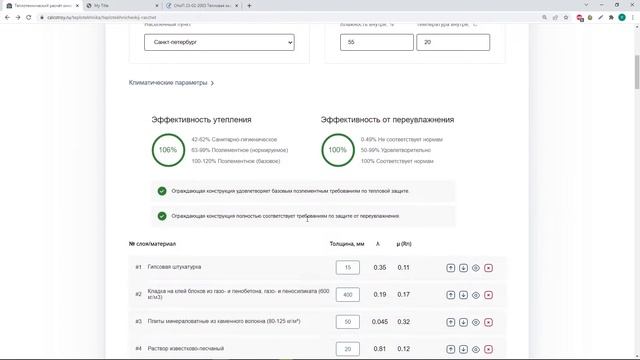
Task: Delete layer #2 газобетон blocks
Action: (489, 295)
